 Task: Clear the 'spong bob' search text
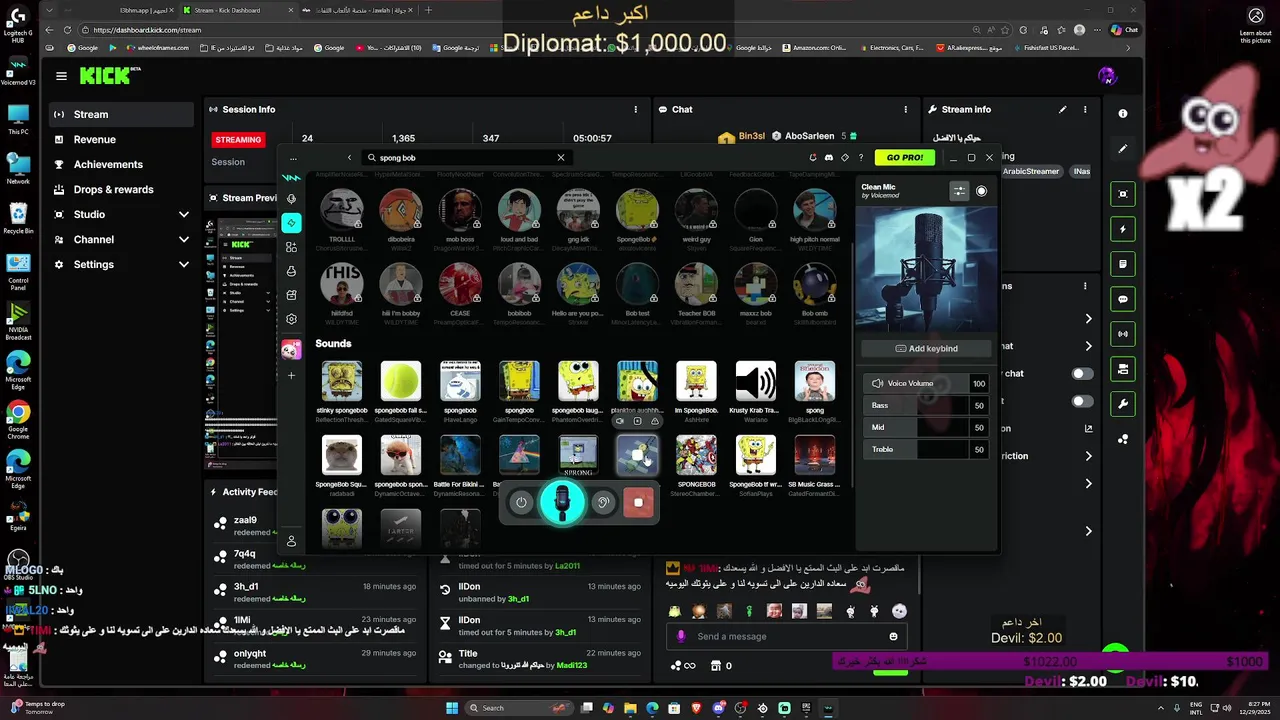[x=561, y=157]
